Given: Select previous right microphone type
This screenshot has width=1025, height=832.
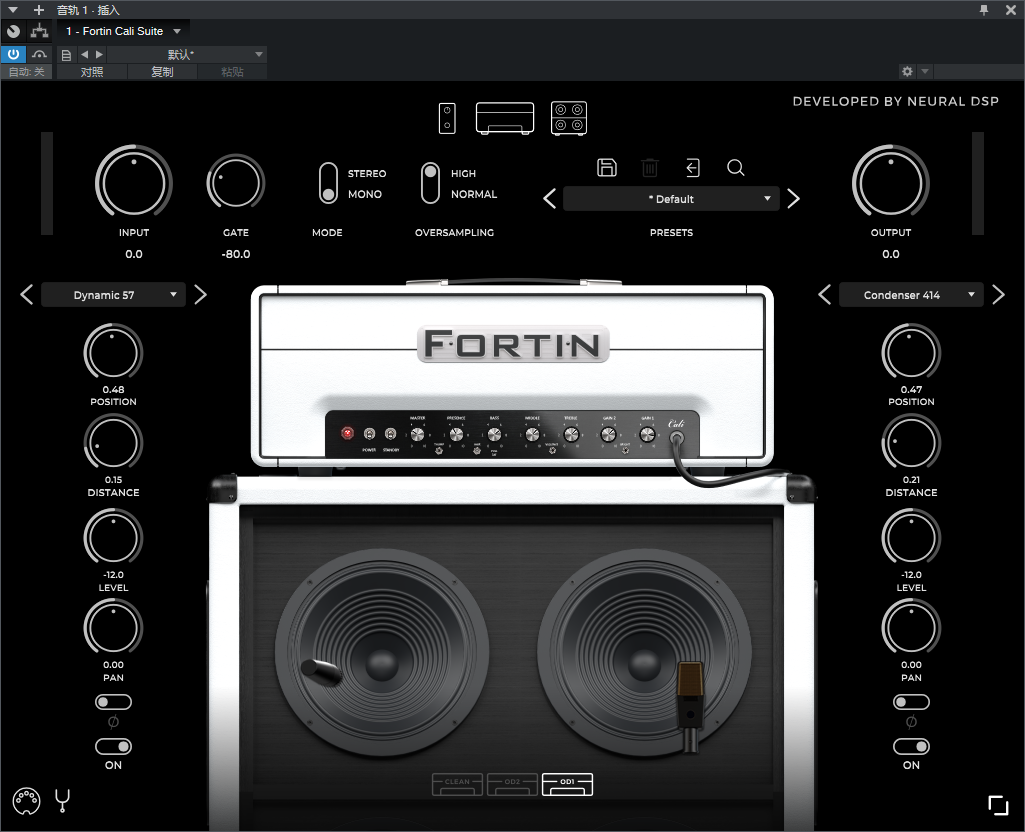Looking at the screenshot, I should coord(825,295).
